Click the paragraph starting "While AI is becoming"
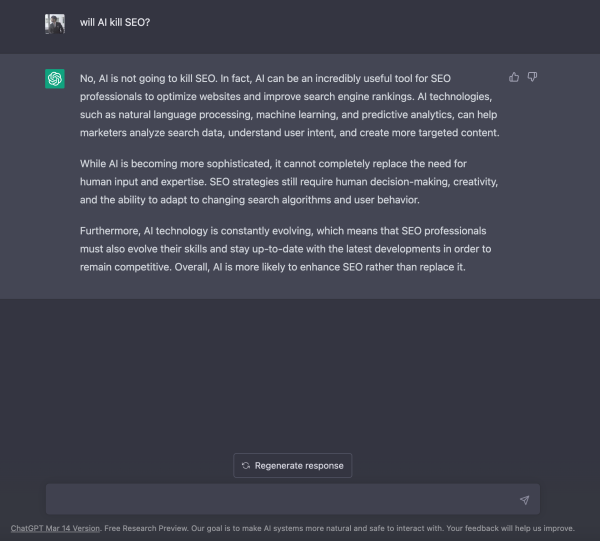 coord(280,180)
